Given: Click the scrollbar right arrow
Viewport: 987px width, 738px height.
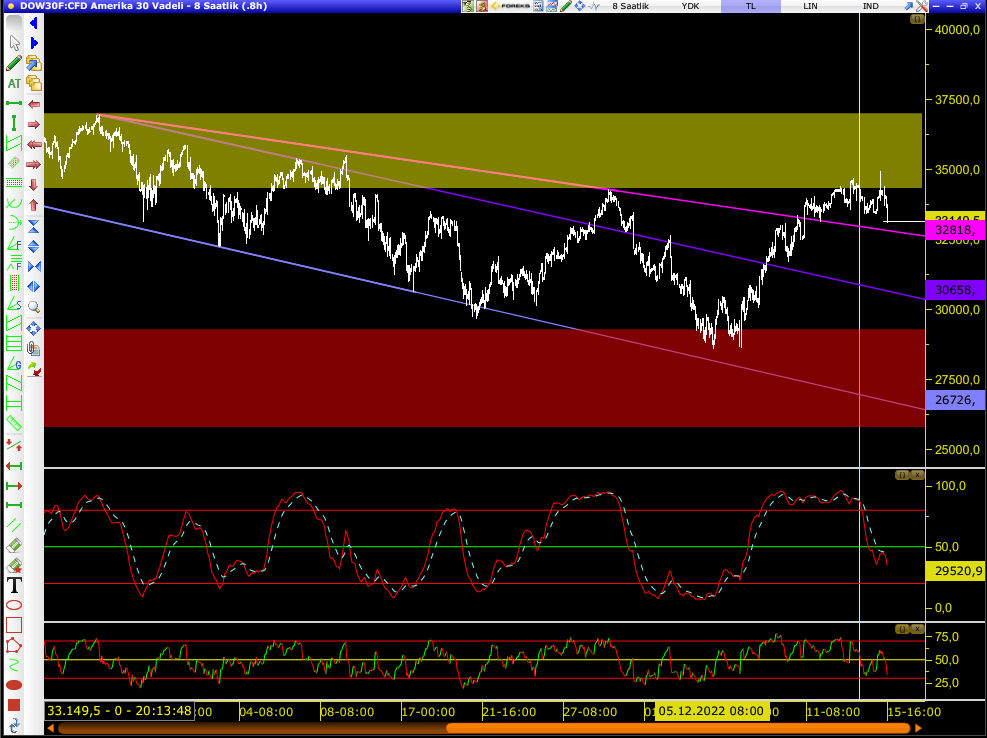Looking at the screenshot, I should (918, 729).
